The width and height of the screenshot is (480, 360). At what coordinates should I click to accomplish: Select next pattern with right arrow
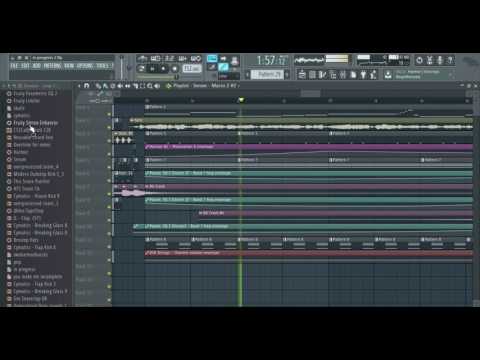pos(287,75)
